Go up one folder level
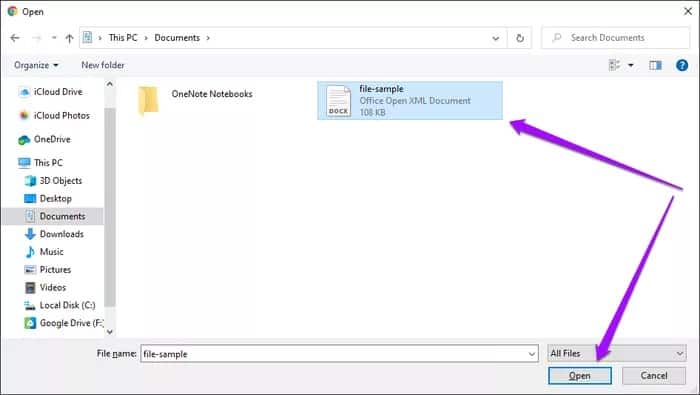The image size is (700, 395). (x=69, y=38)
